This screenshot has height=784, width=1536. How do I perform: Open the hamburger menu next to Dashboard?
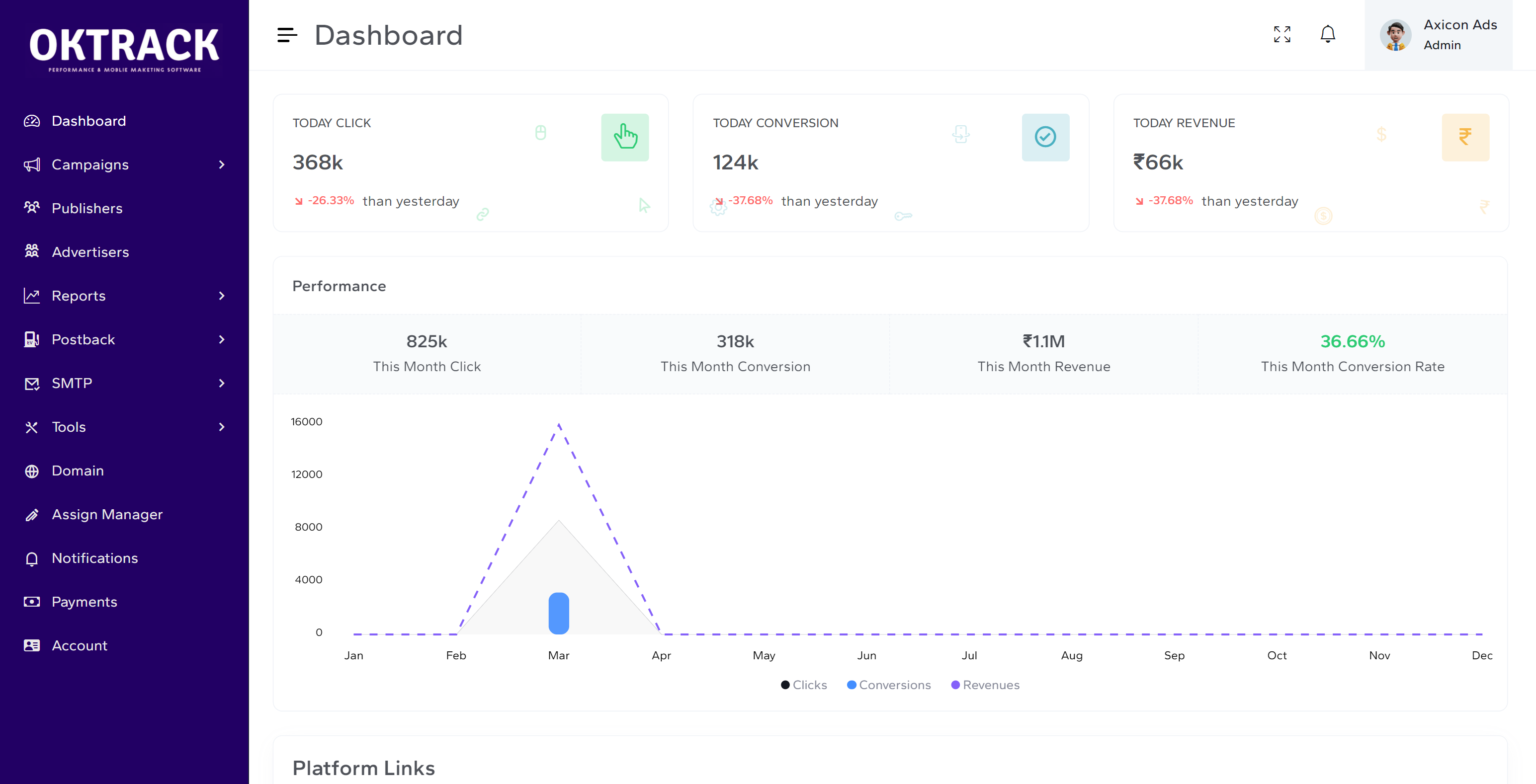coord(287,35)
